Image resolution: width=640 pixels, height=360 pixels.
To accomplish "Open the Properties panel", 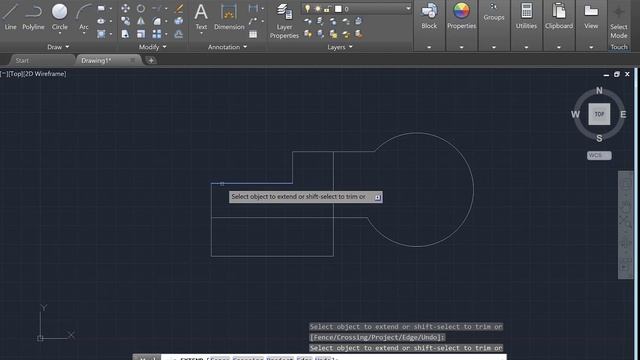I will point(462,26).
